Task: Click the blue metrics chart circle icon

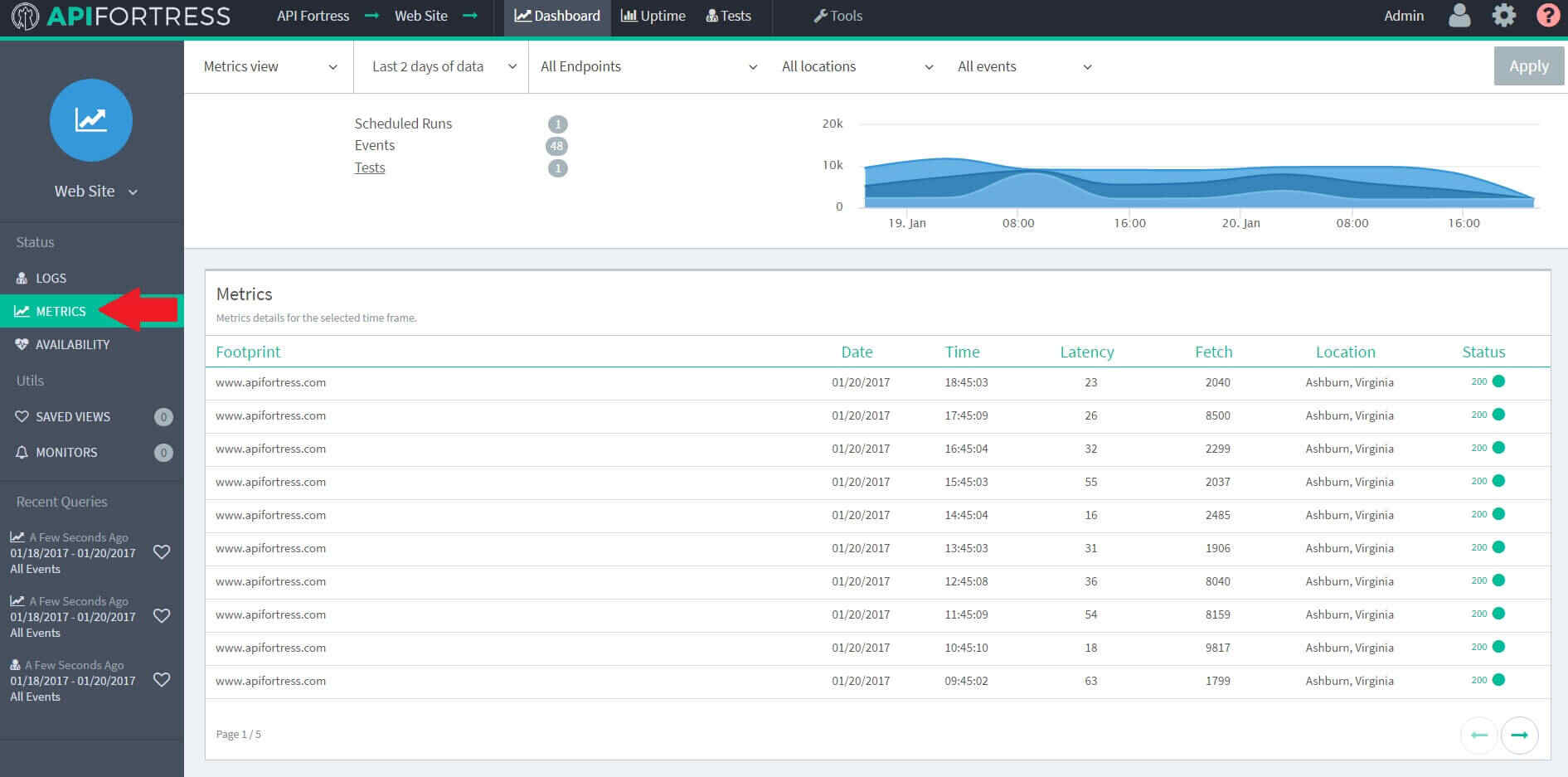Action: pyautogui.click(x=91, y=120)
